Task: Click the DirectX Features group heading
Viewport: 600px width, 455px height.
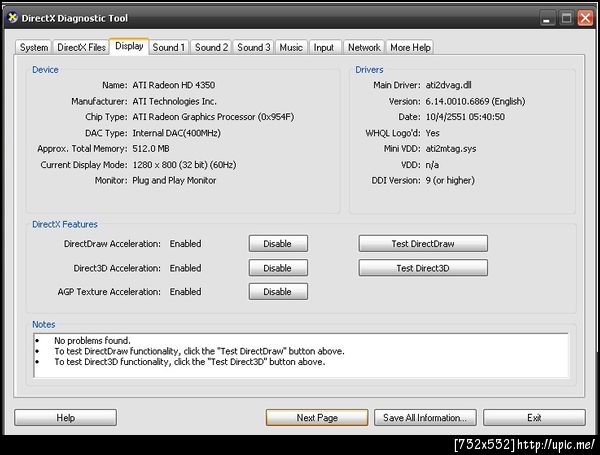Action: pyautogui.click(x=65, y=224)
